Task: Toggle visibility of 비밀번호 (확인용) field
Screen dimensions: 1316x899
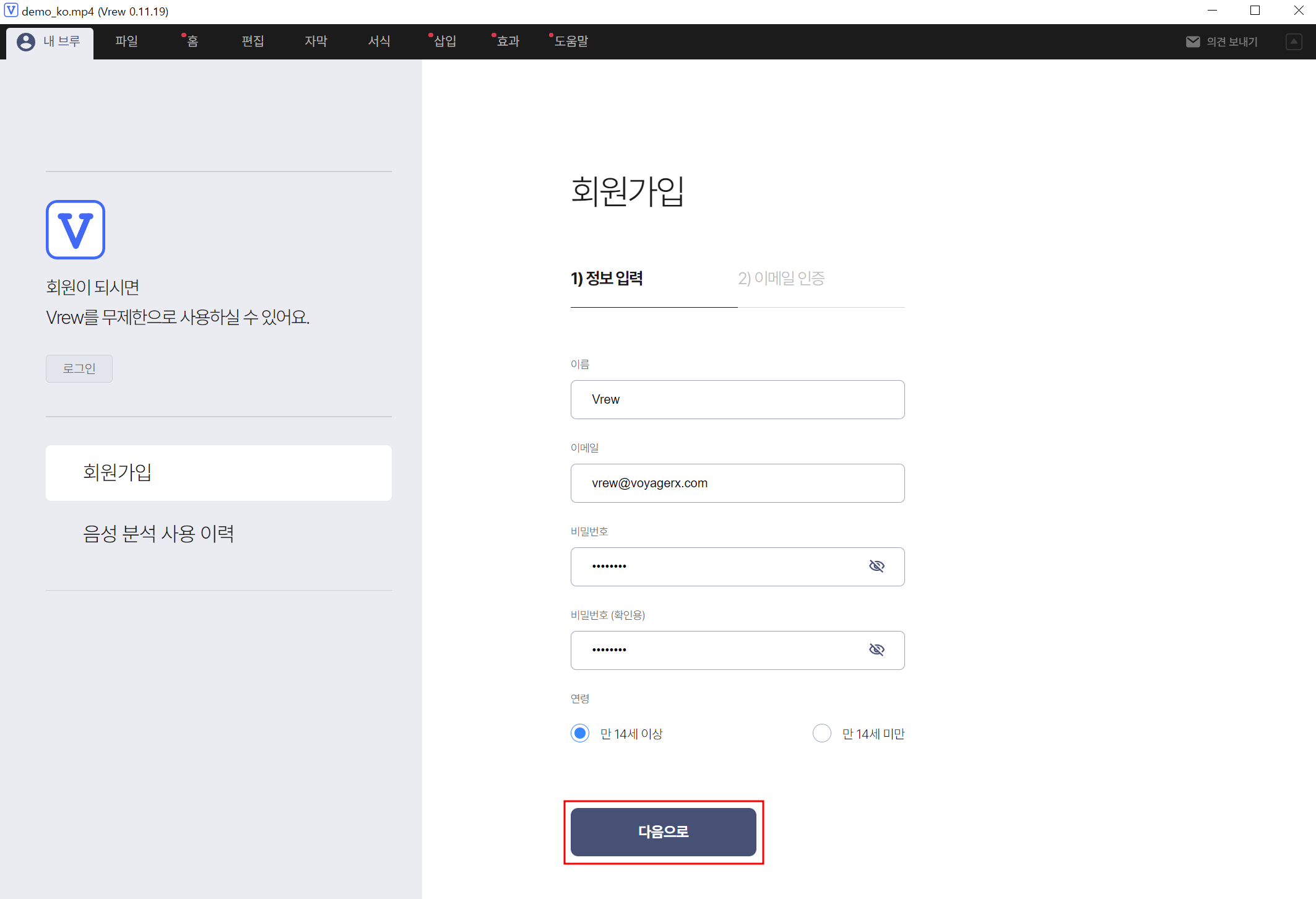Action: pos(877,649)
